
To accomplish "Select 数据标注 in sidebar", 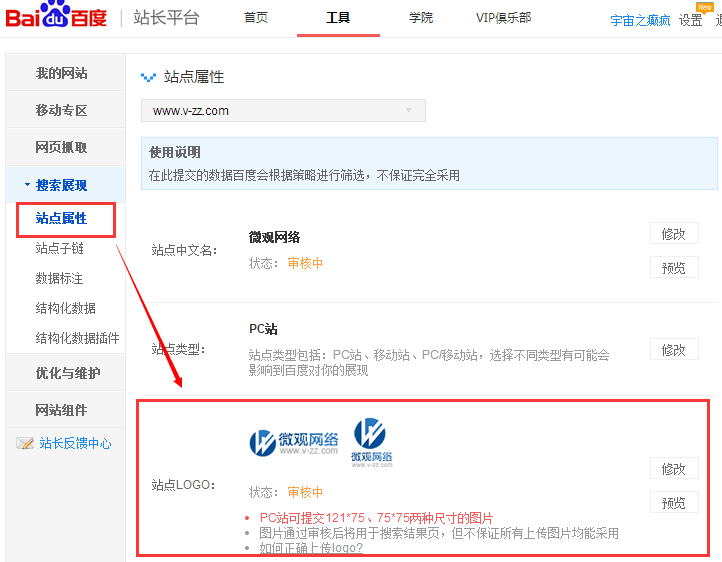I will pyautogui.click(x=59, y=278).
